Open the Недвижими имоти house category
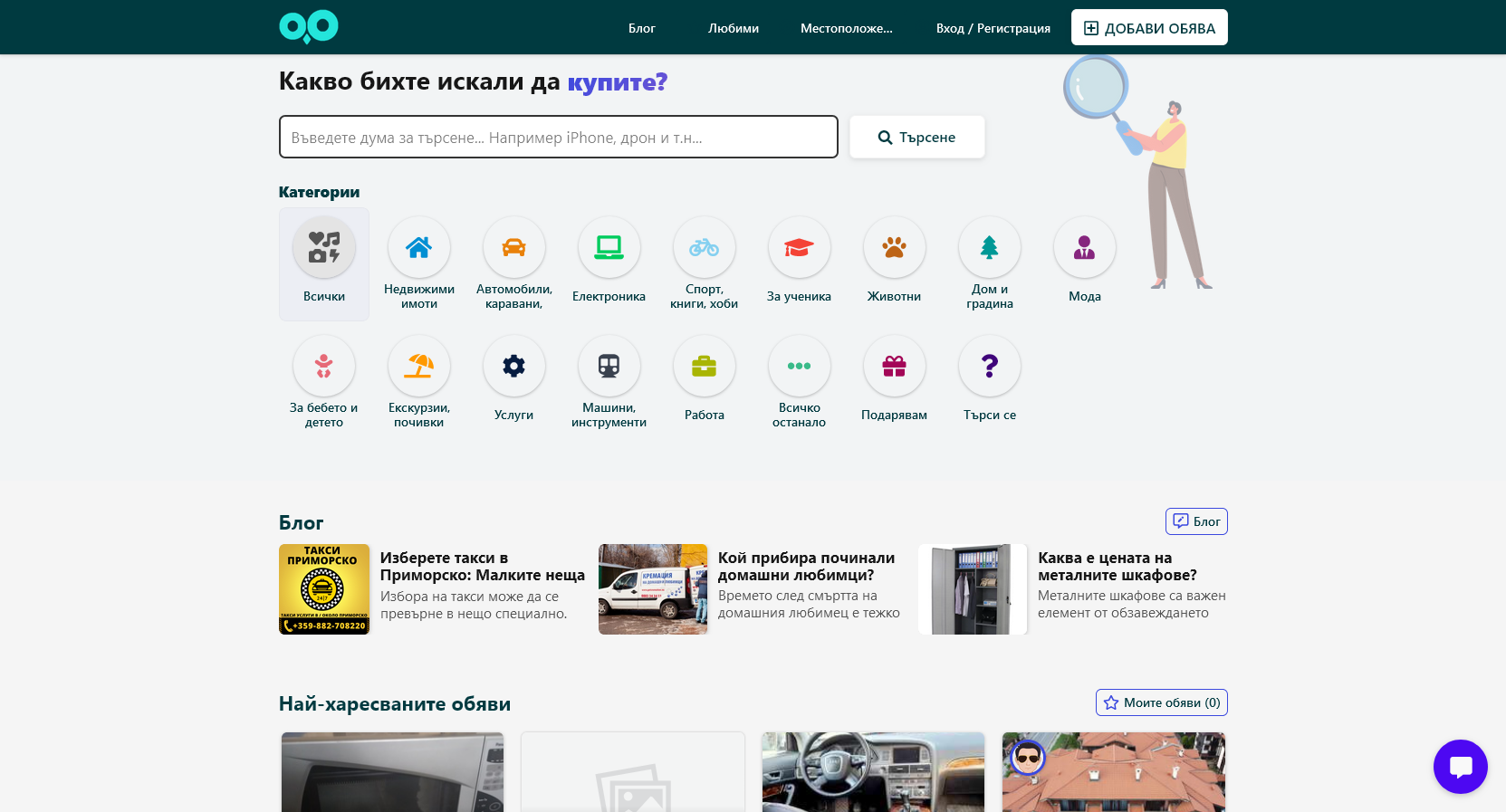This screenshot has width=1506, height=812. coord(418,247)
